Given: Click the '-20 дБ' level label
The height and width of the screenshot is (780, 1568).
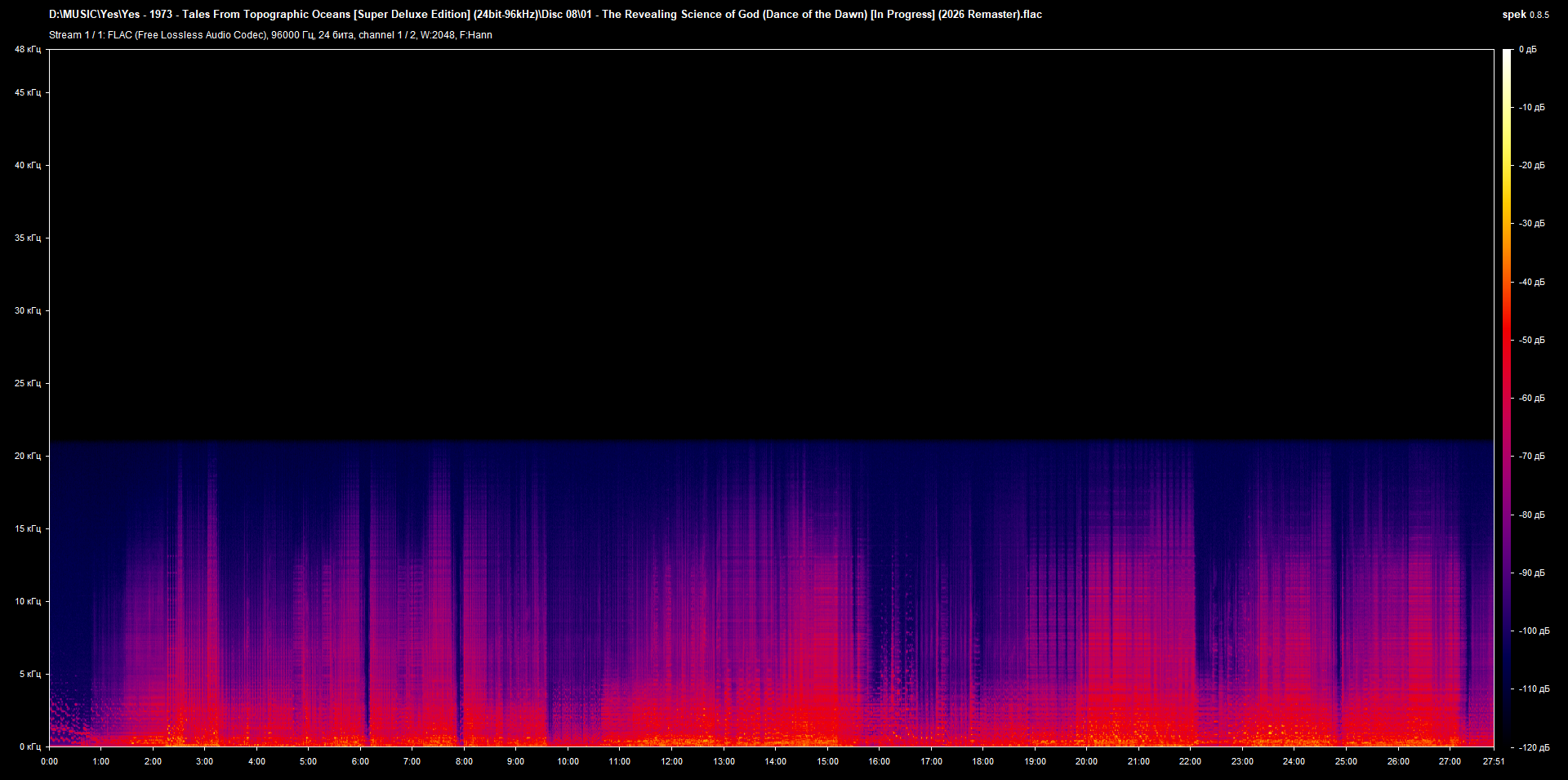Looking at the screenshot, I should [1532, 165].
